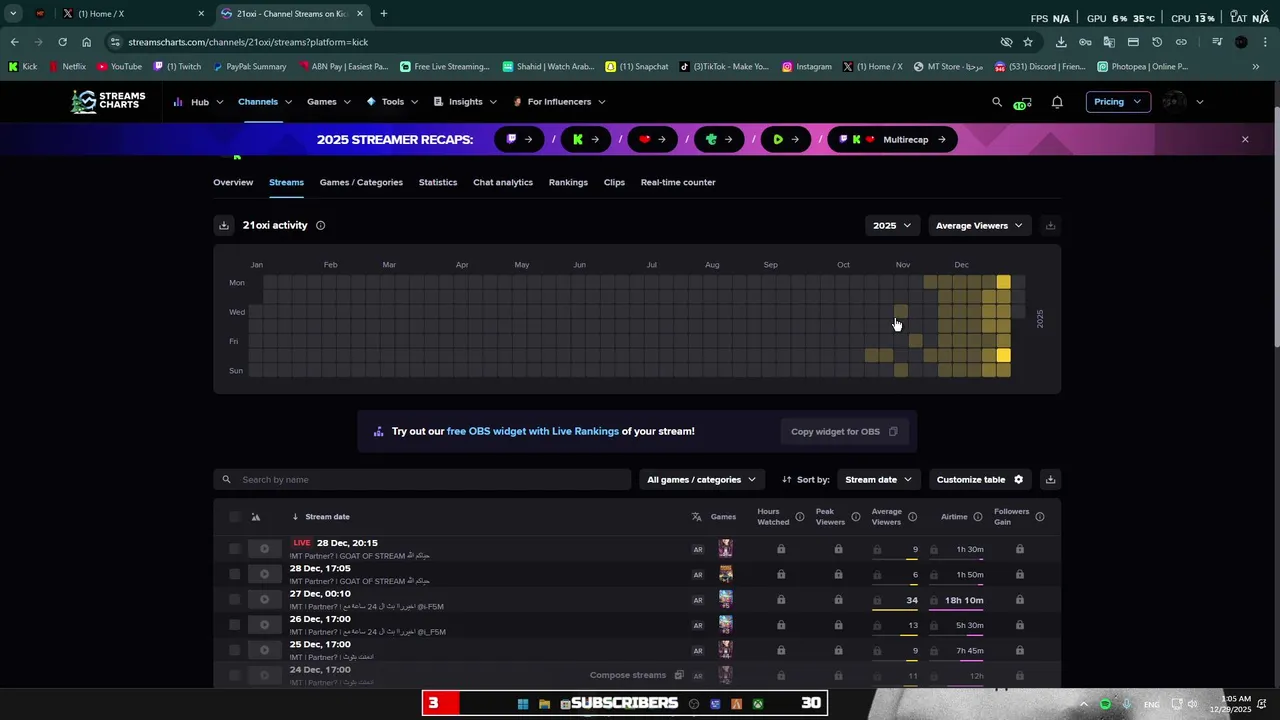Screen dimensions: 1280x720
Task: Play the 27 Dec, 00:10 stream thumbnail icon
Action: coord(264,600)
